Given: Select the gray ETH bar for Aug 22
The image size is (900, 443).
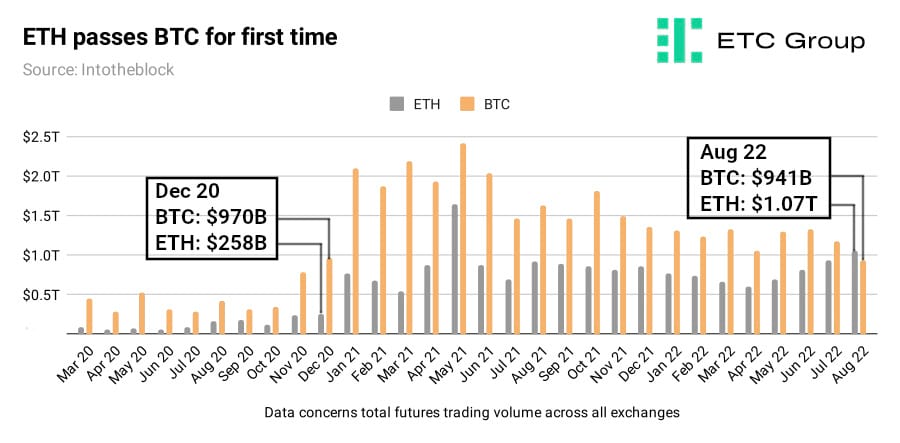Looking at the screenshot, I should click(855, 292).
